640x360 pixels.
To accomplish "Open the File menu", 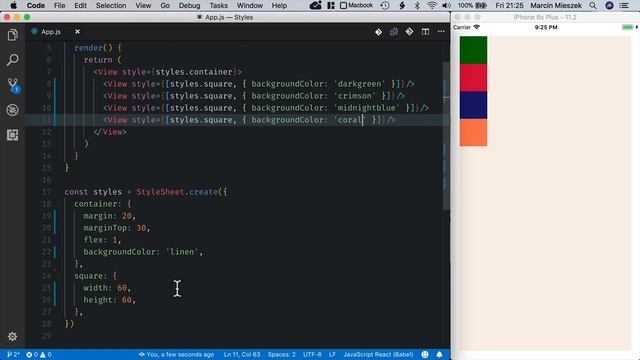I will (60, 5).
